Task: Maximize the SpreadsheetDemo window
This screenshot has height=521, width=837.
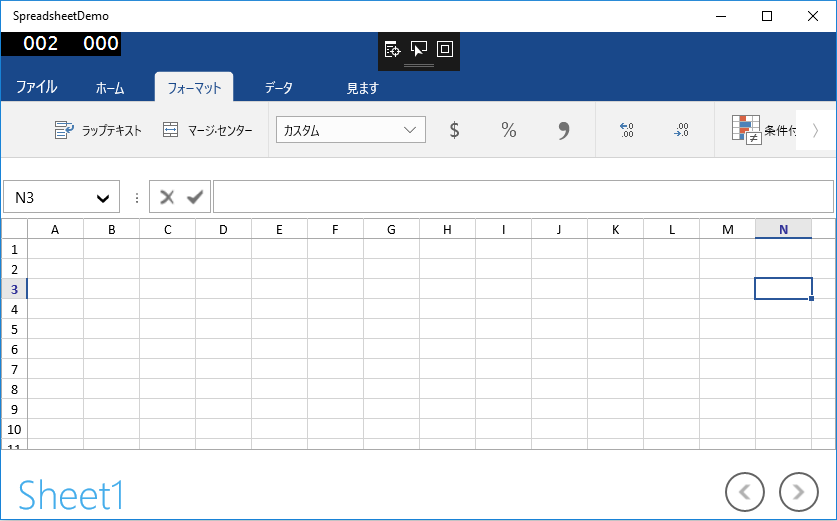Action: pos(767,16)
